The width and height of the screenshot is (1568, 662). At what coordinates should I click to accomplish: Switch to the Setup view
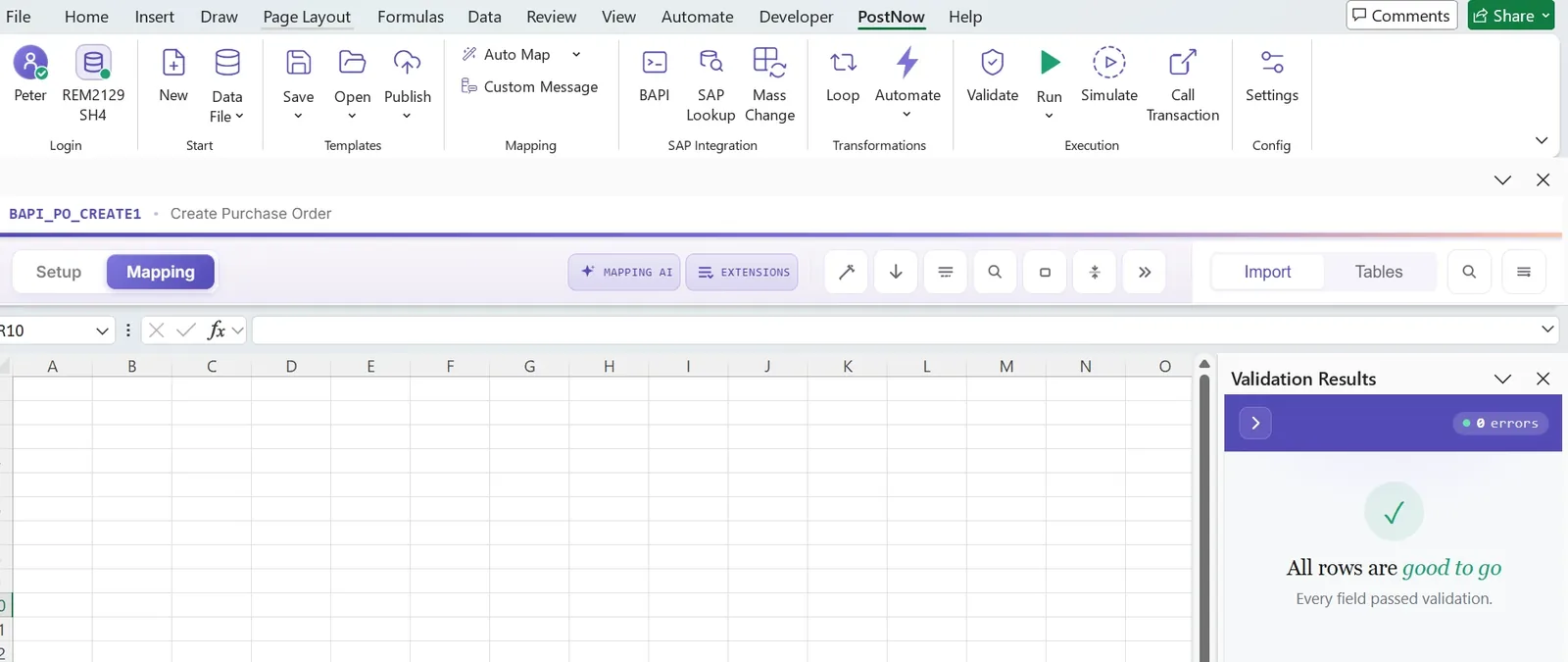[x=59, y=272]
